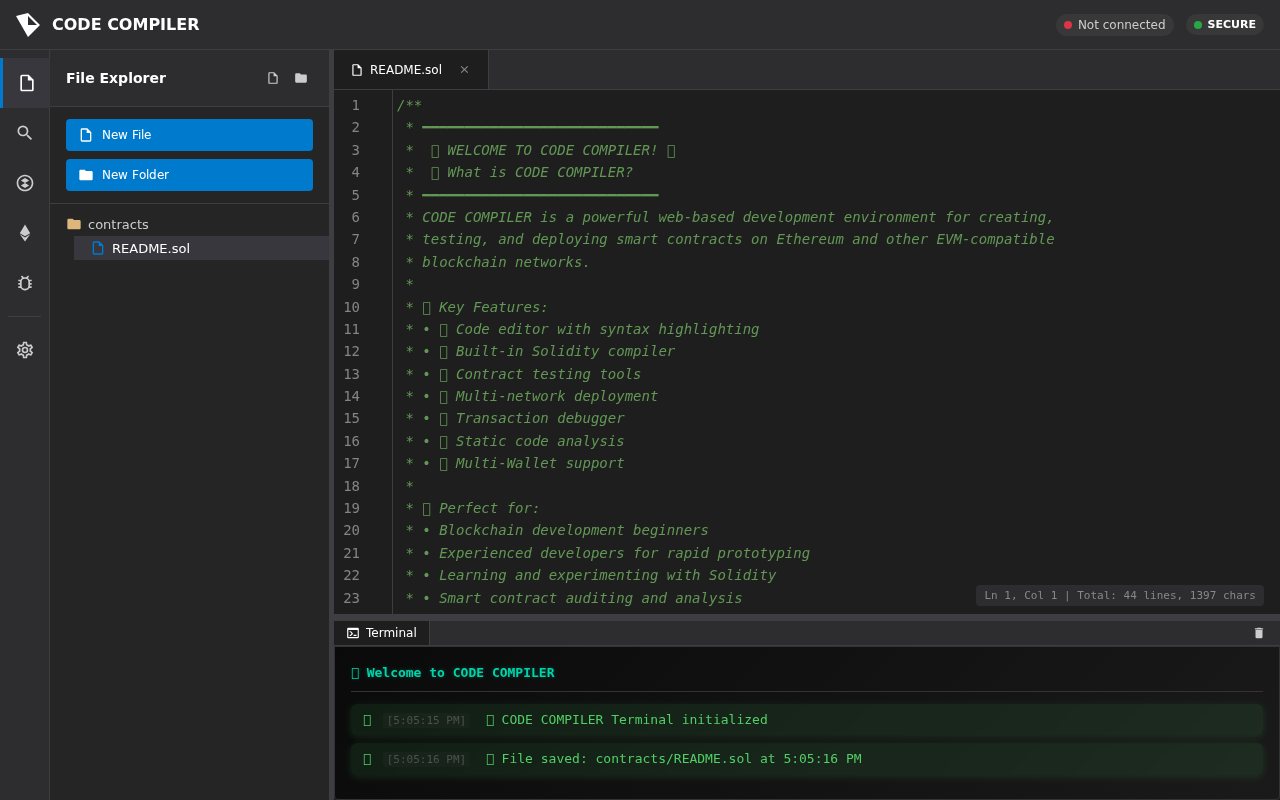Viewport: 1280px width, 800px height.
Task: Click line number 10 in gutter
Action: coord(351,307)
